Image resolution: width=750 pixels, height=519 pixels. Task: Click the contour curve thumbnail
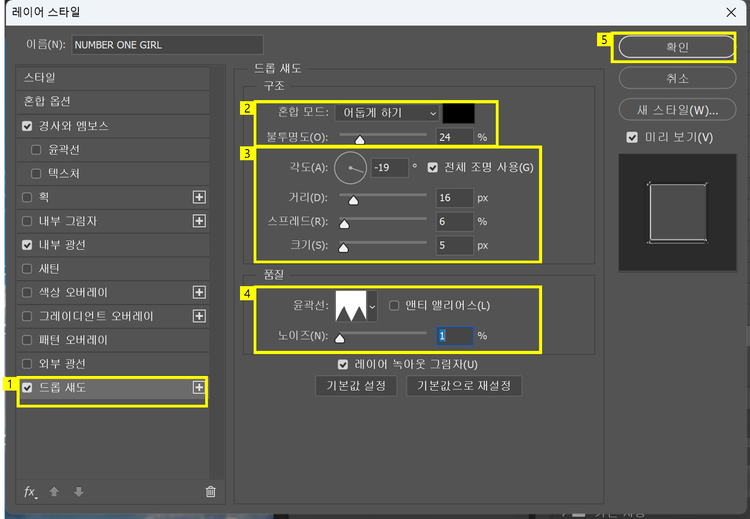[x=351, y=306]
